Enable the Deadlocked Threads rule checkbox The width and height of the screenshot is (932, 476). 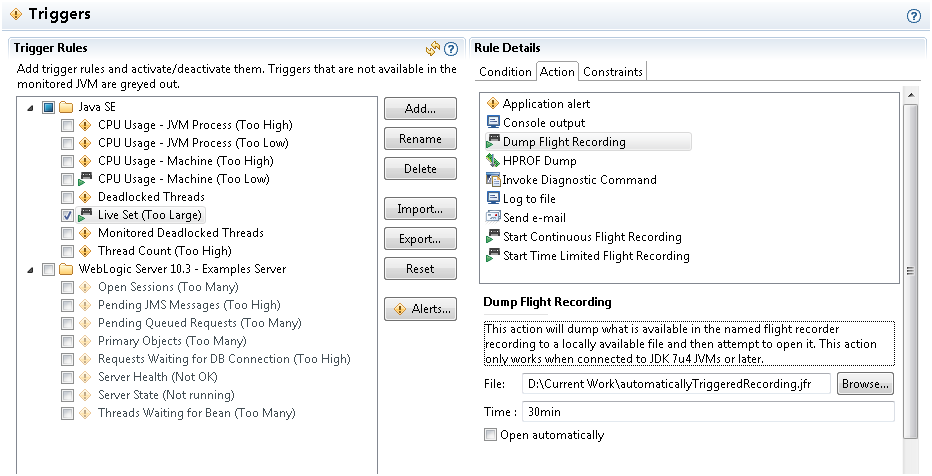coord(67,197)
